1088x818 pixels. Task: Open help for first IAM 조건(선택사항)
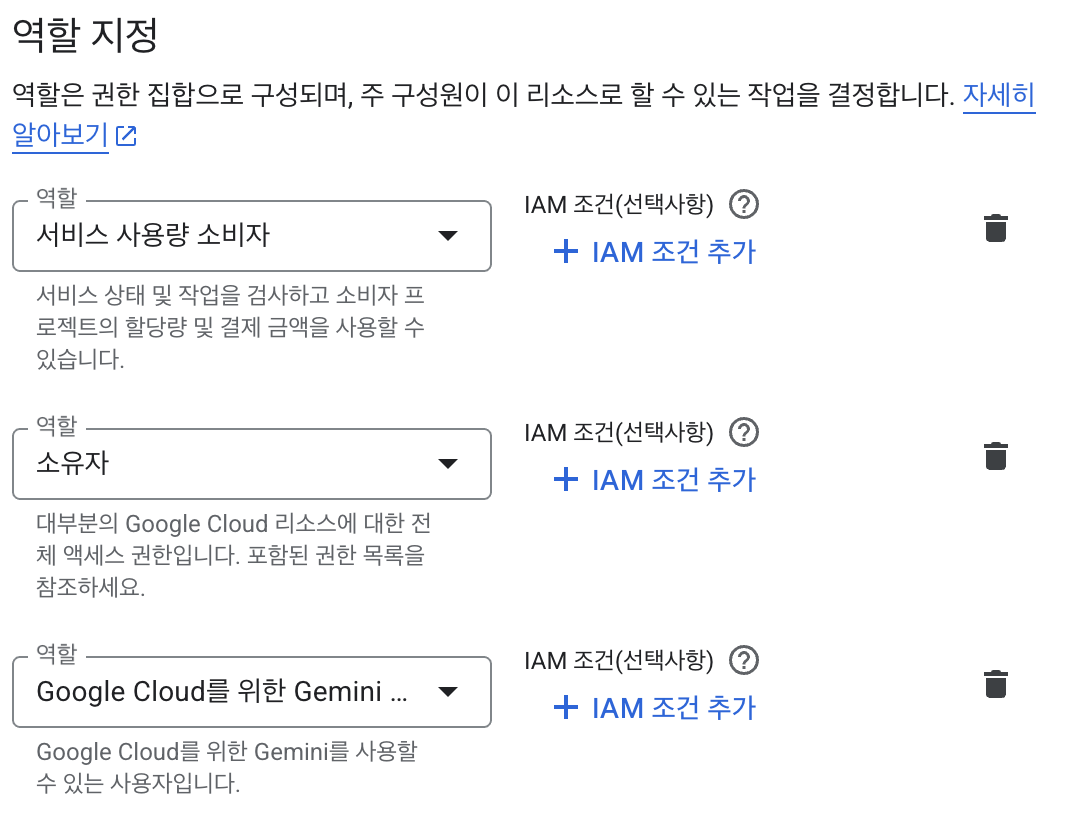click(743, 204)
